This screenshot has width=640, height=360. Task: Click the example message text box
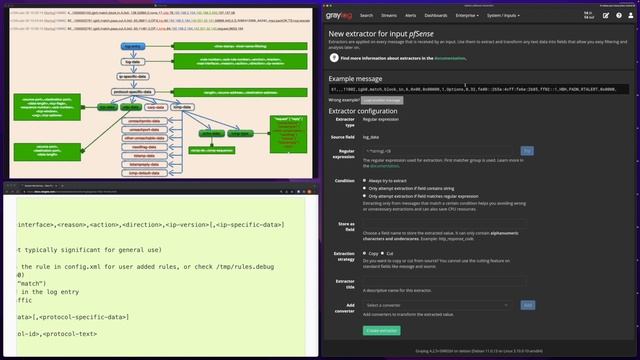[478, 89]
